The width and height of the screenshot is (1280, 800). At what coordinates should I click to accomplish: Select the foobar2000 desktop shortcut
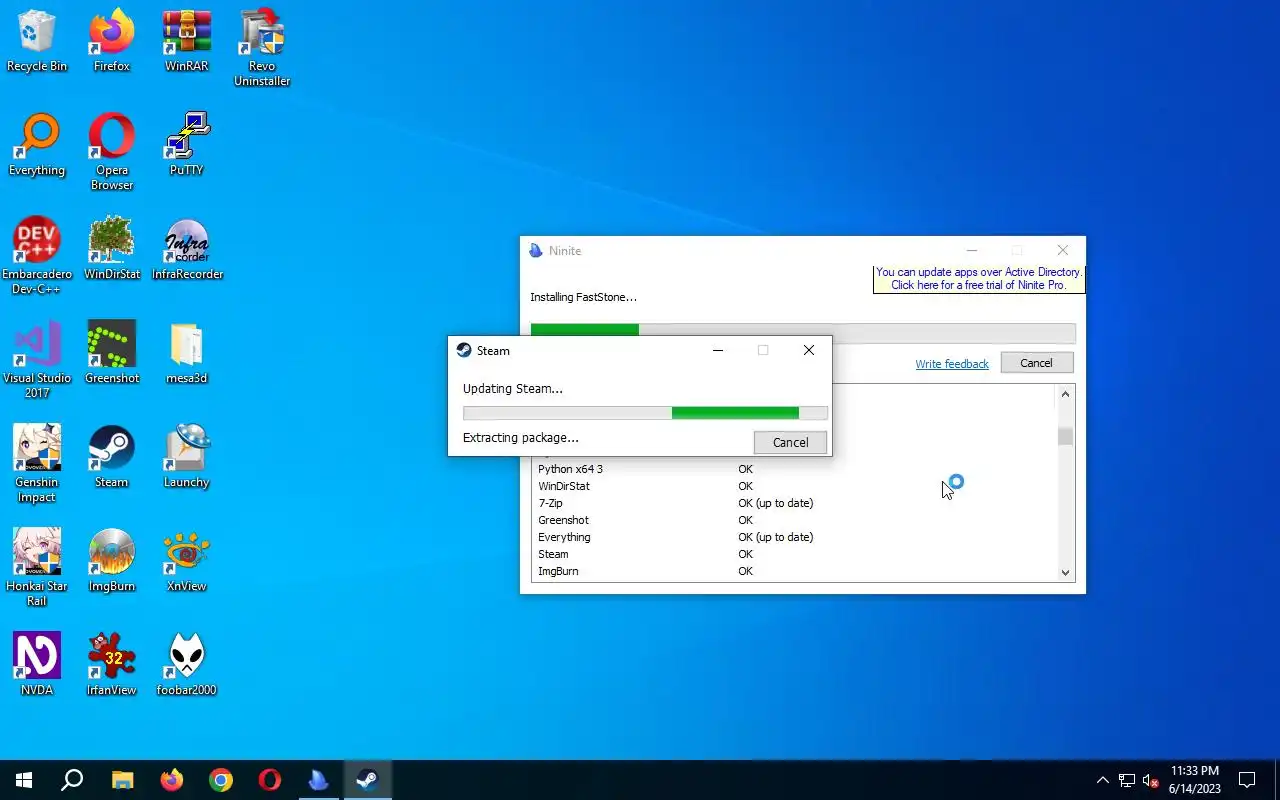(x=187, y=665)
